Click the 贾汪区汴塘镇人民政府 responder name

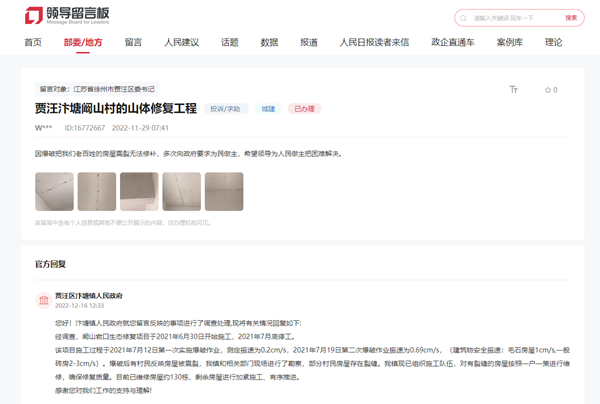[x=89, y=295]
